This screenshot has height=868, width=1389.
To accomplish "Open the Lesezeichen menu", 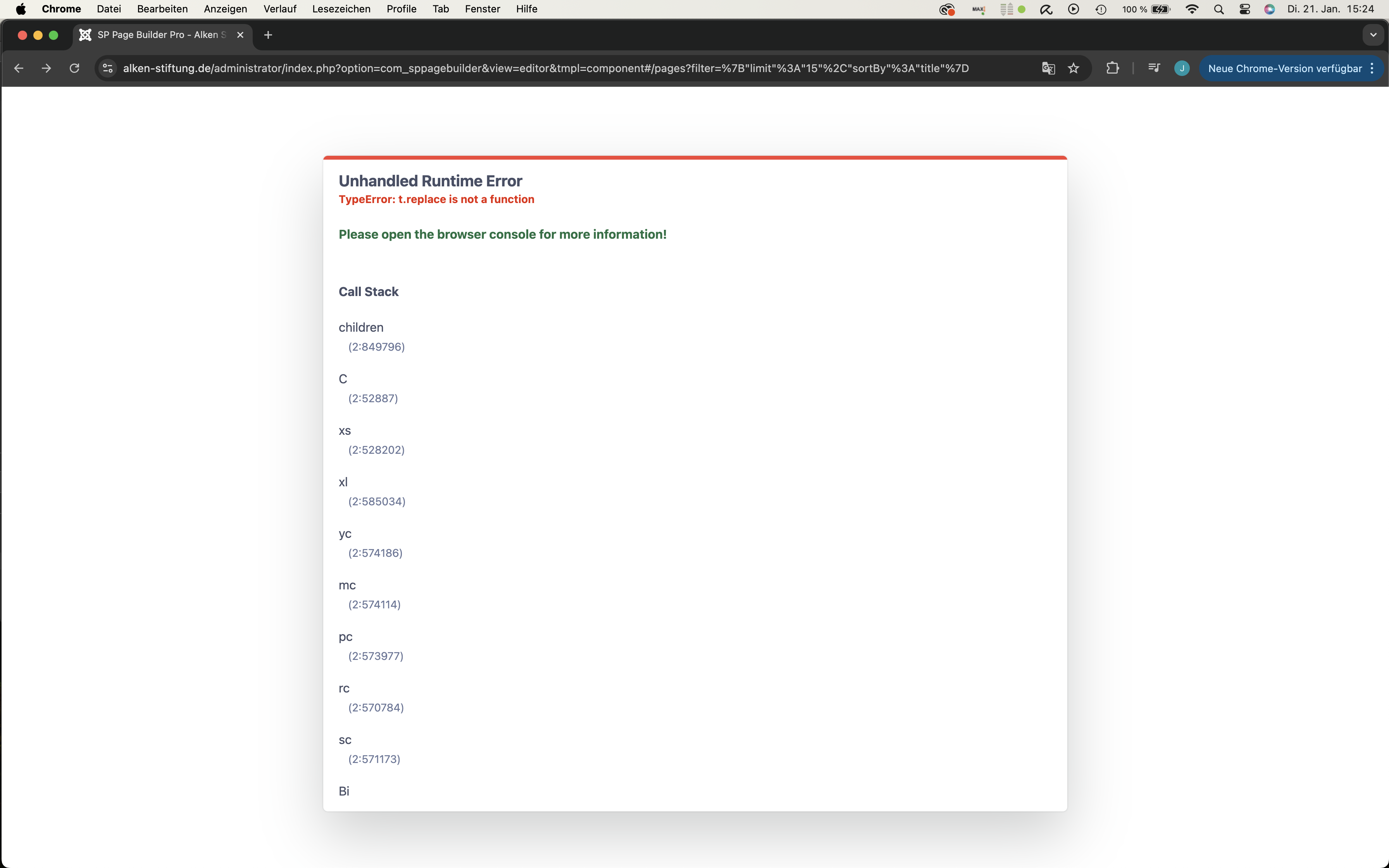I will pyautogui.click(x=341, y=9).
